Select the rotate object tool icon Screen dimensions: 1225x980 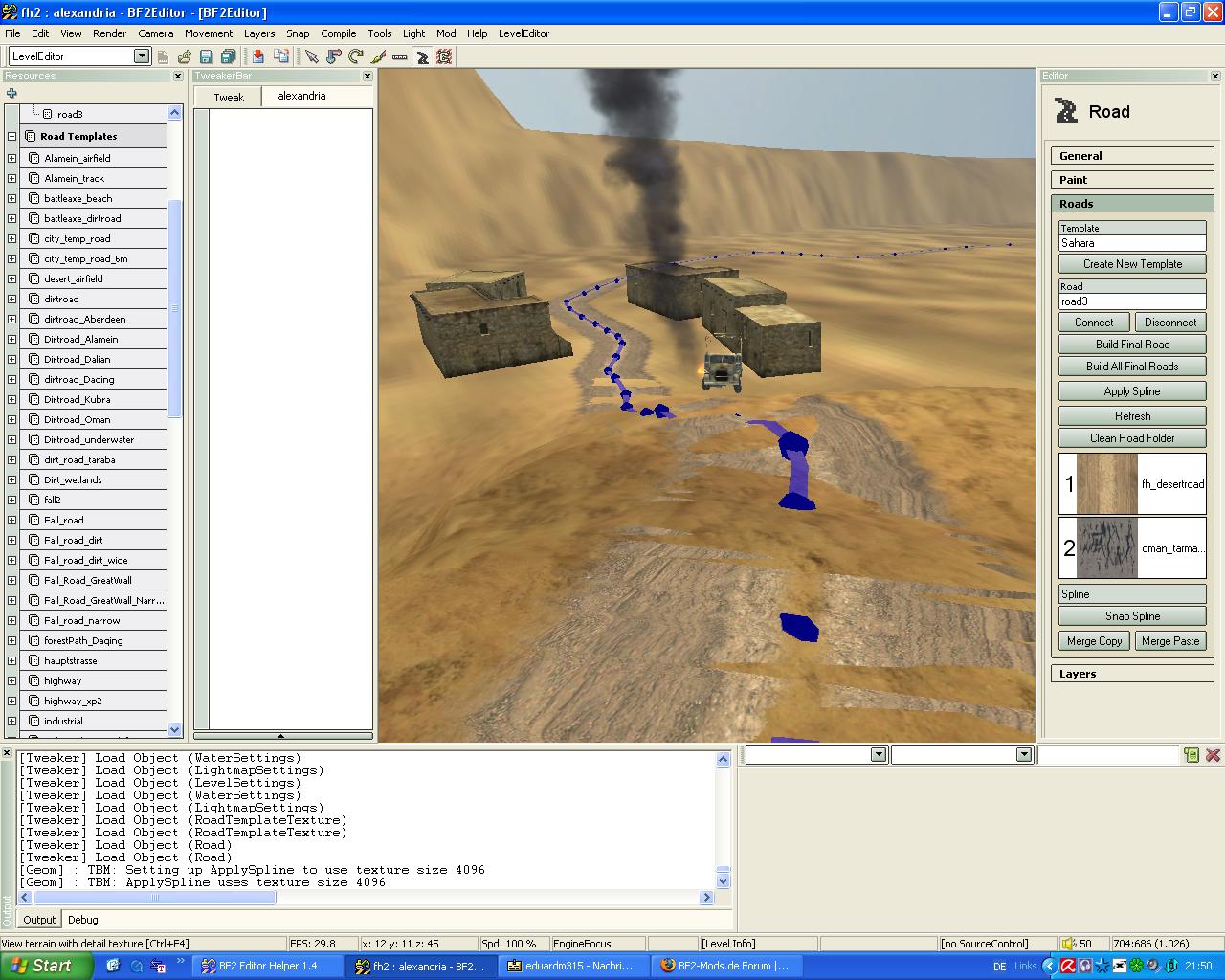(355, 57)
